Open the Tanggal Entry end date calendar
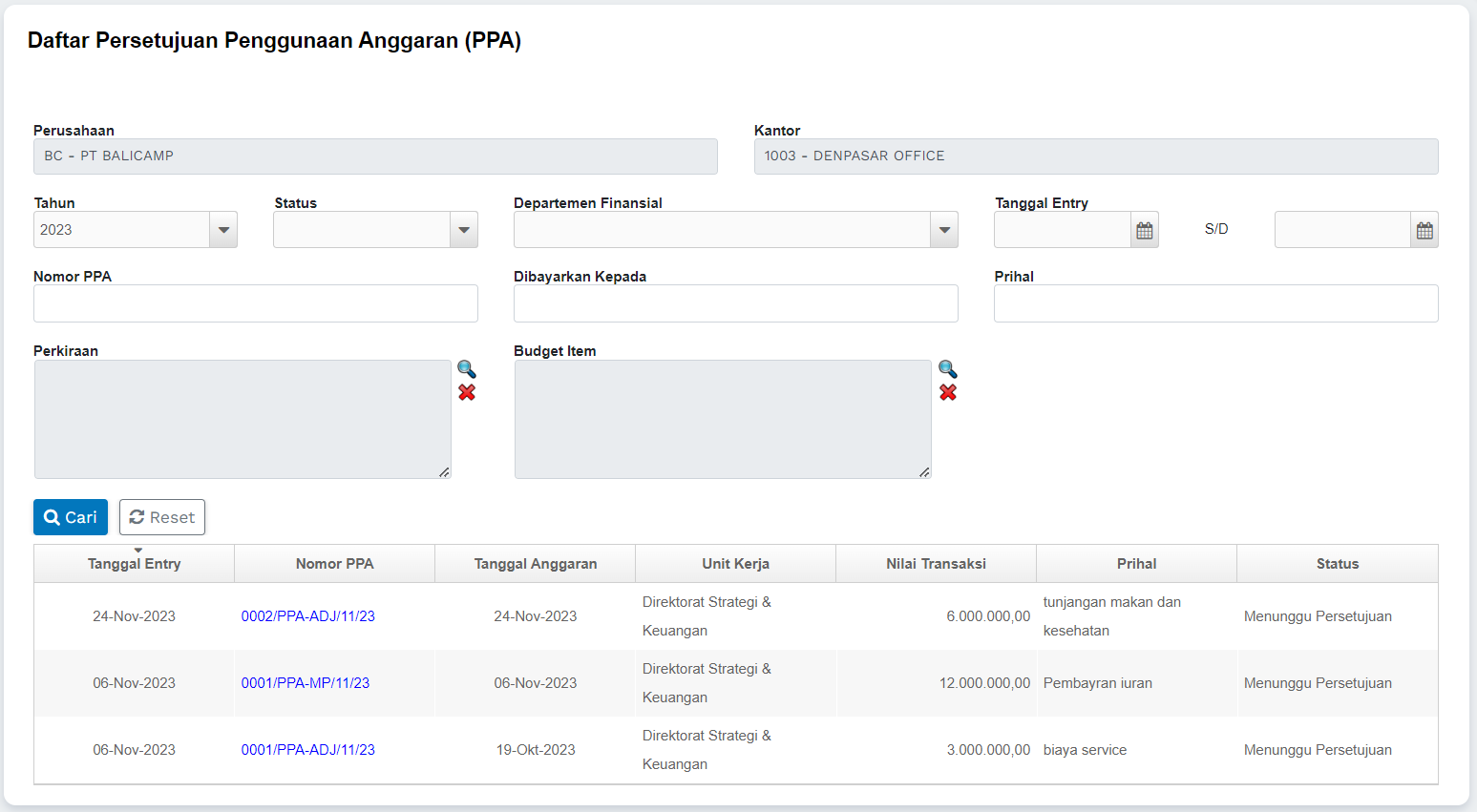This screenshot has width=1477, height=812. pos(1424,230)
